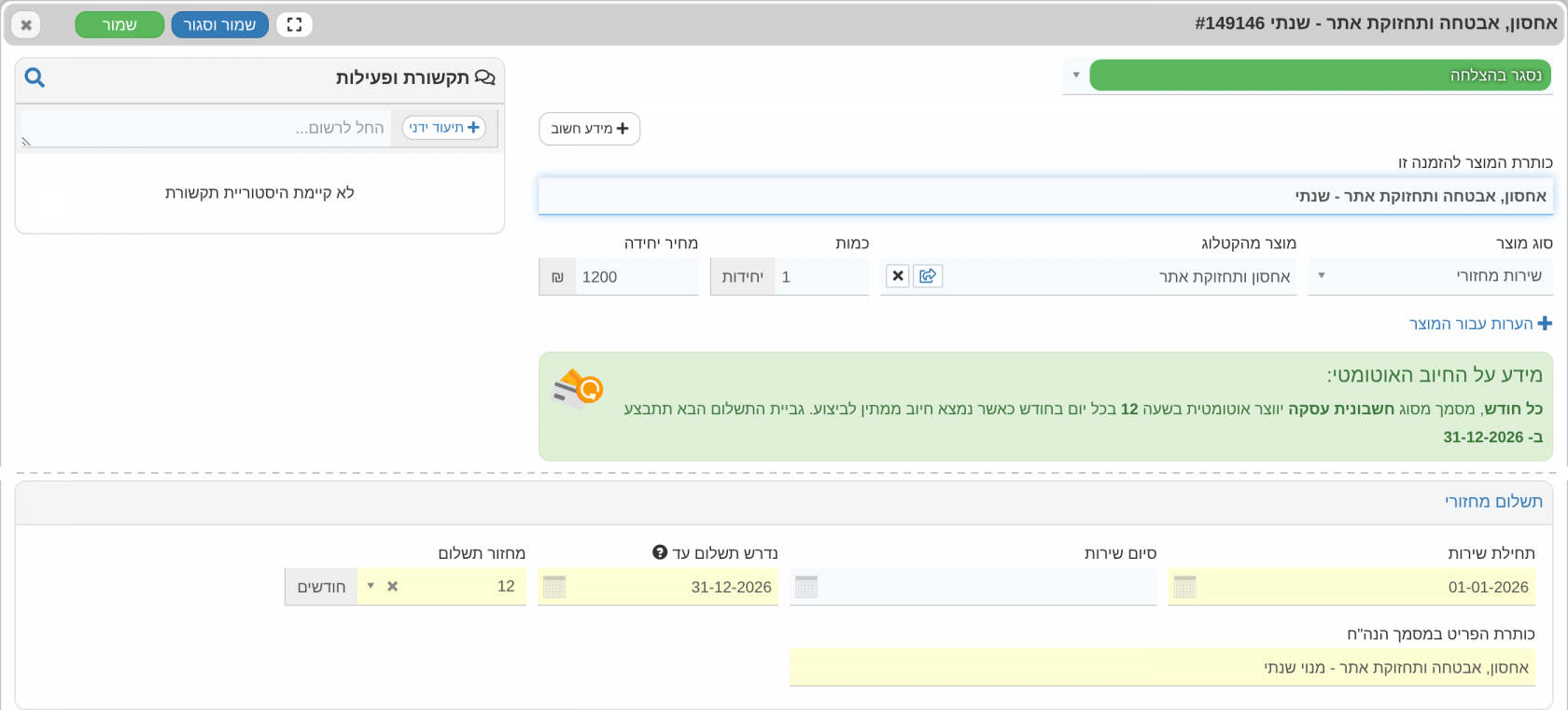Focus the product title input field

[x=1045, y=196]
